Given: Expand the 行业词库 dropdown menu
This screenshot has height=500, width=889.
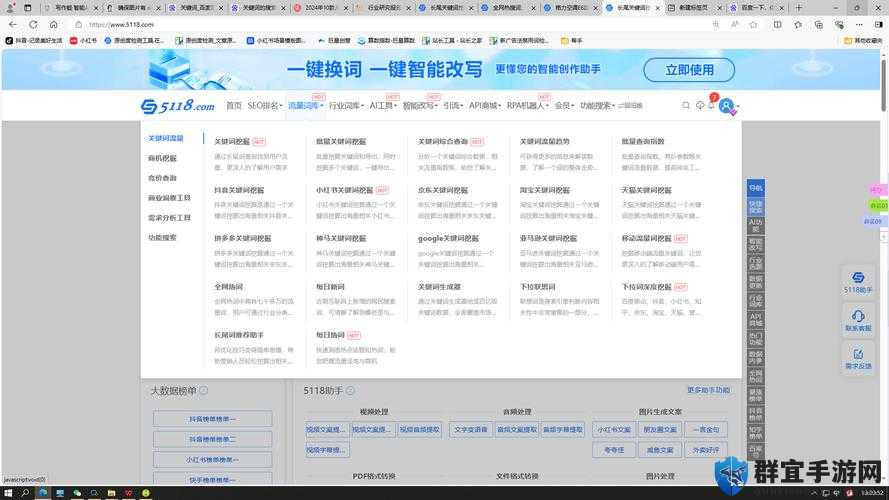Looking at the screenshot, I should [346, 105].
